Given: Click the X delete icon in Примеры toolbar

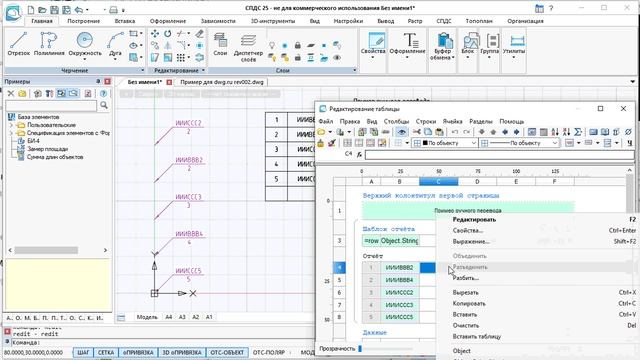Looking at the screenshot, I should click(x=11, y=93).
